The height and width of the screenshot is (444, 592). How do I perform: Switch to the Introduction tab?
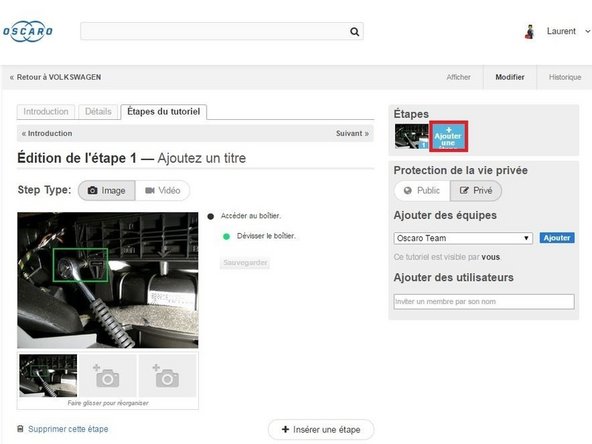(46, 112)
